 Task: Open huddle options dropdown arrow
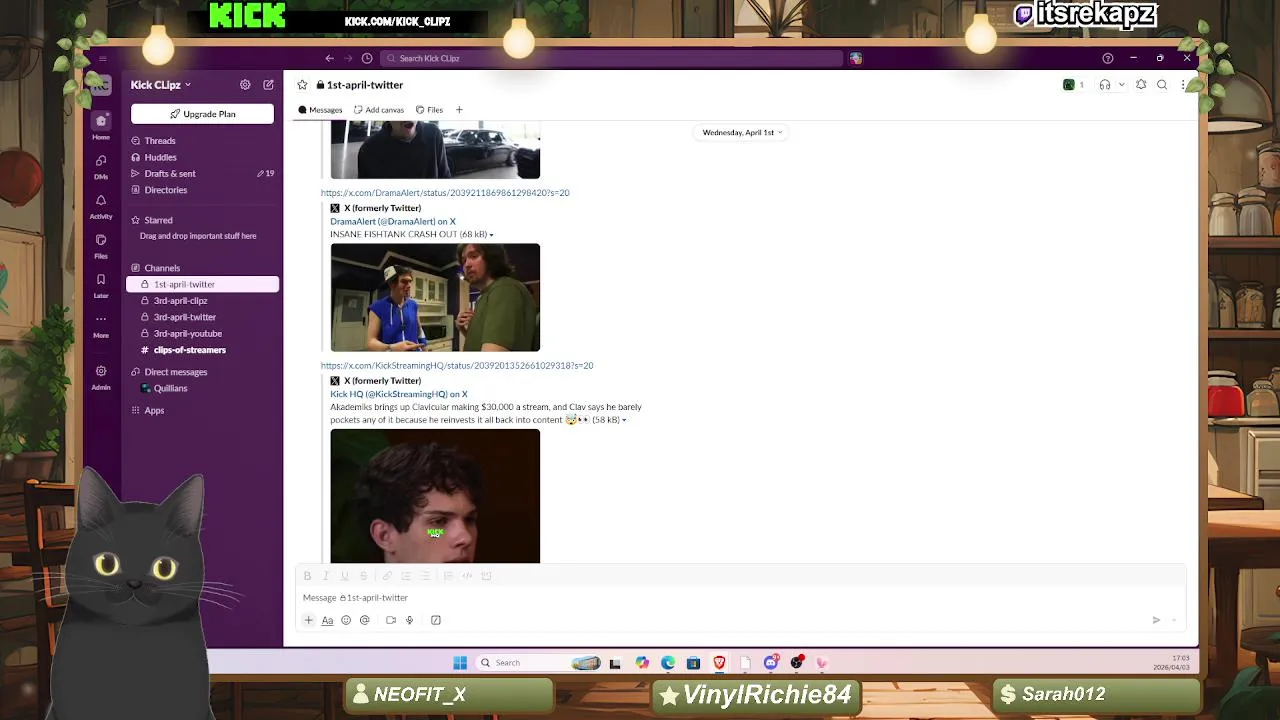(1121, 85)
